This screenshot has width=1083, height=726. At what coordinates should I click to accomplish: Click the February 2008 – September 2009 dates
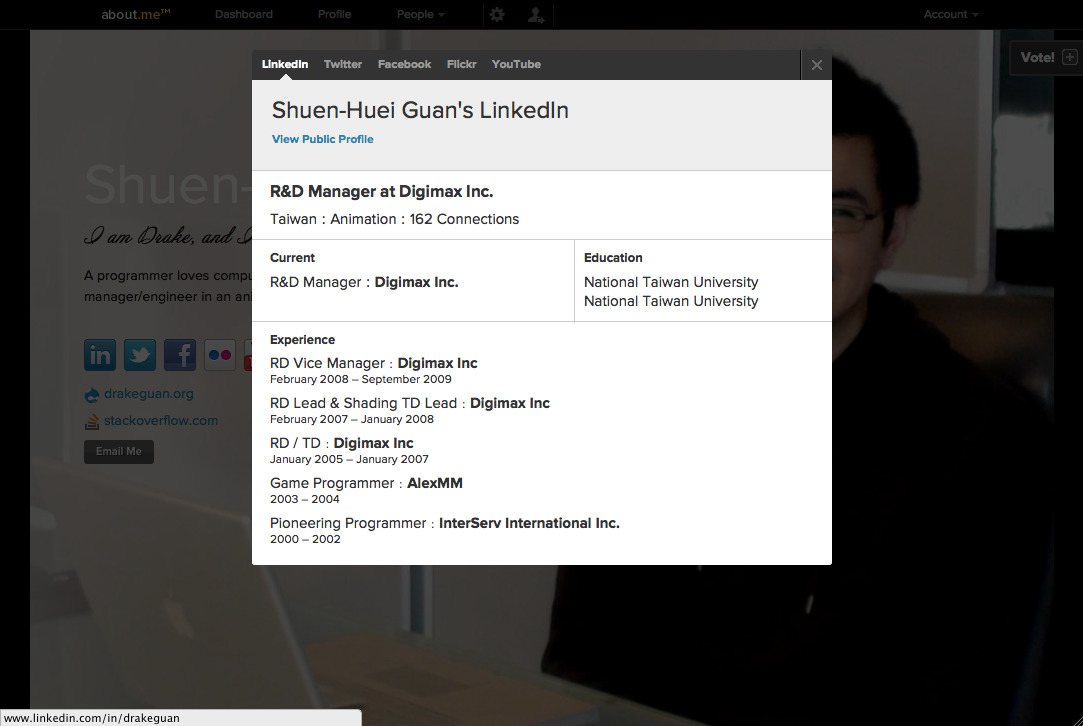(x=361, y=379)
